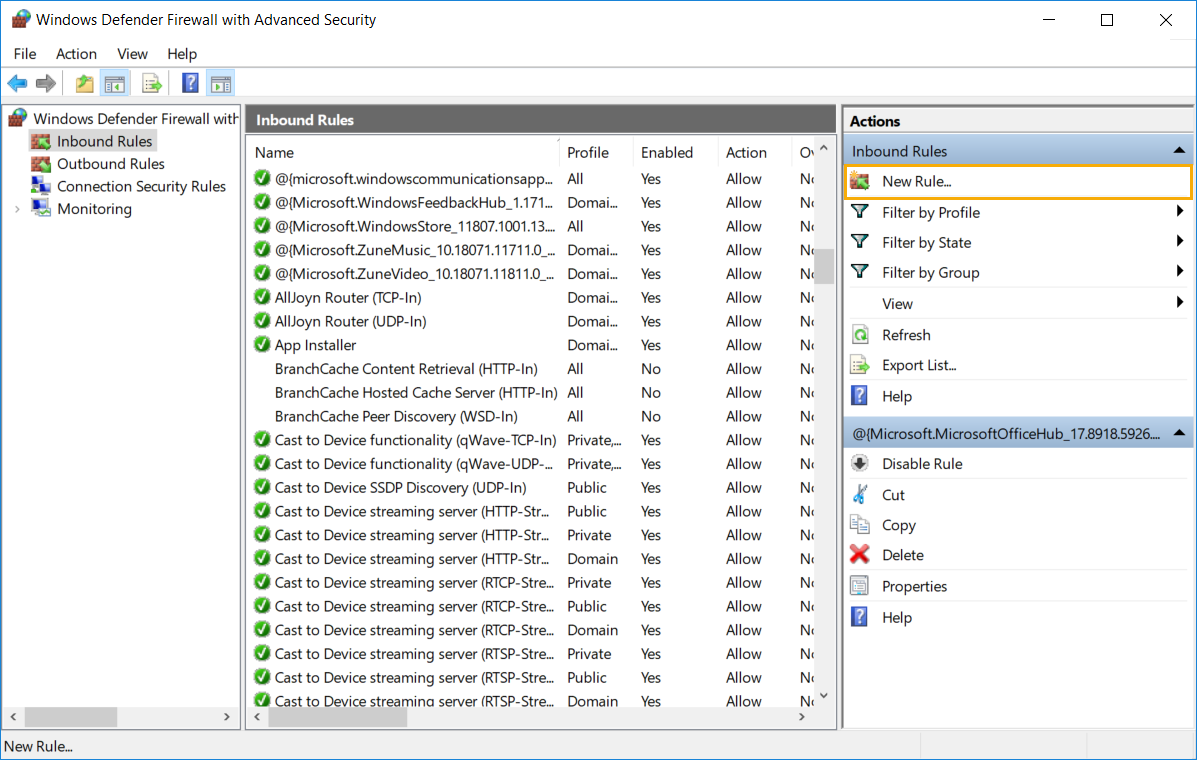Select Outbound Rules in the tree

click(x=111, y=164)
